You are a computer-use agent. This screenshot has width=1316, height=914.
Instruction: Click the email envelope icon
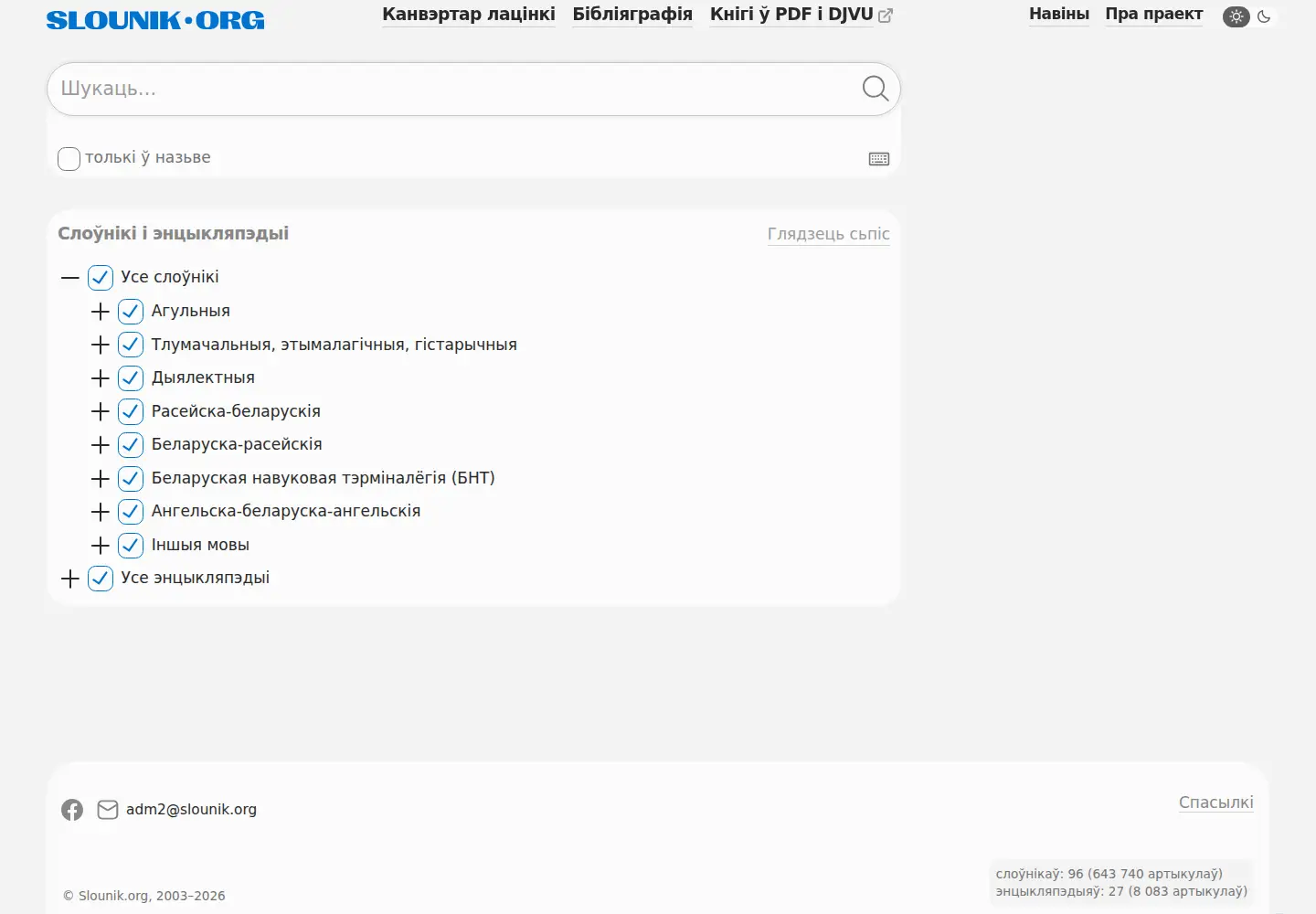tap(108, 810)
